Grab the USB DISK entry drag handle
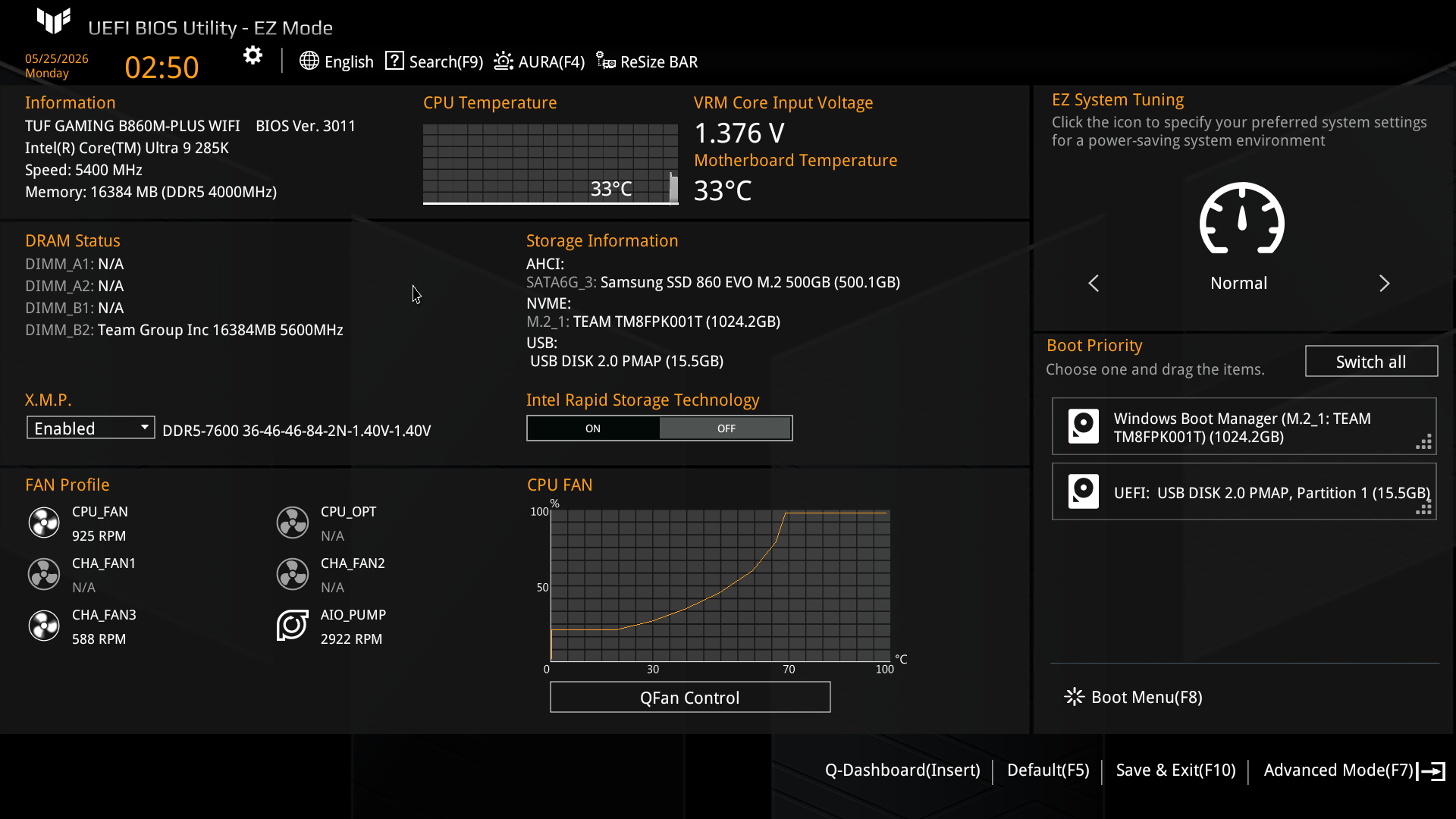 tap(1424, 507)
